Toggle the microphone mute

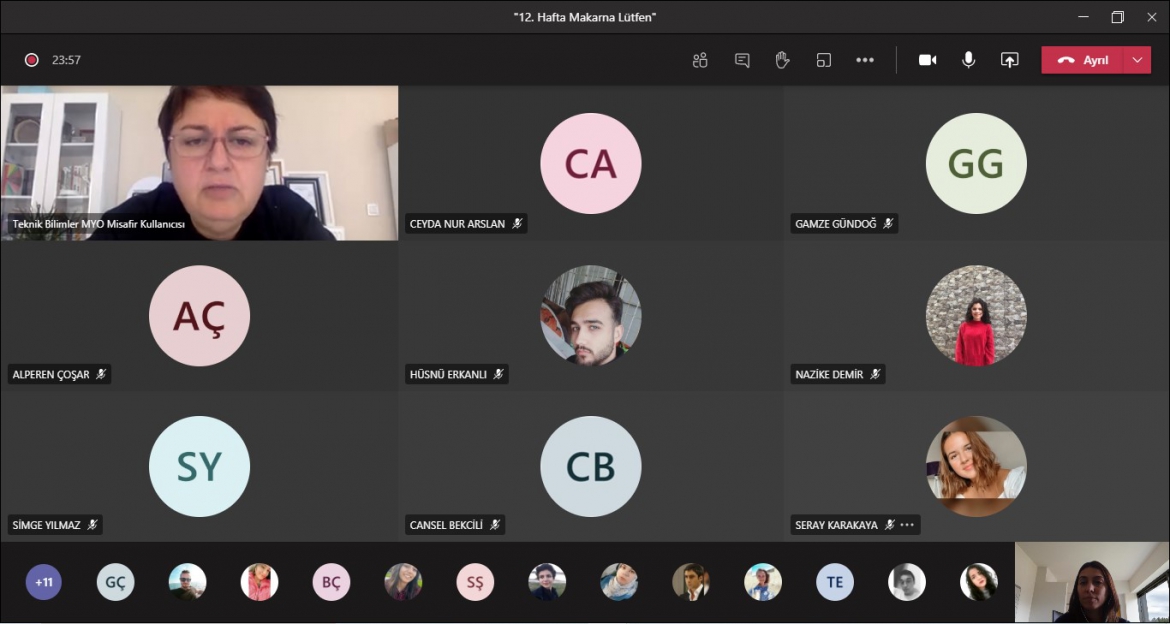tap(968, 60)
